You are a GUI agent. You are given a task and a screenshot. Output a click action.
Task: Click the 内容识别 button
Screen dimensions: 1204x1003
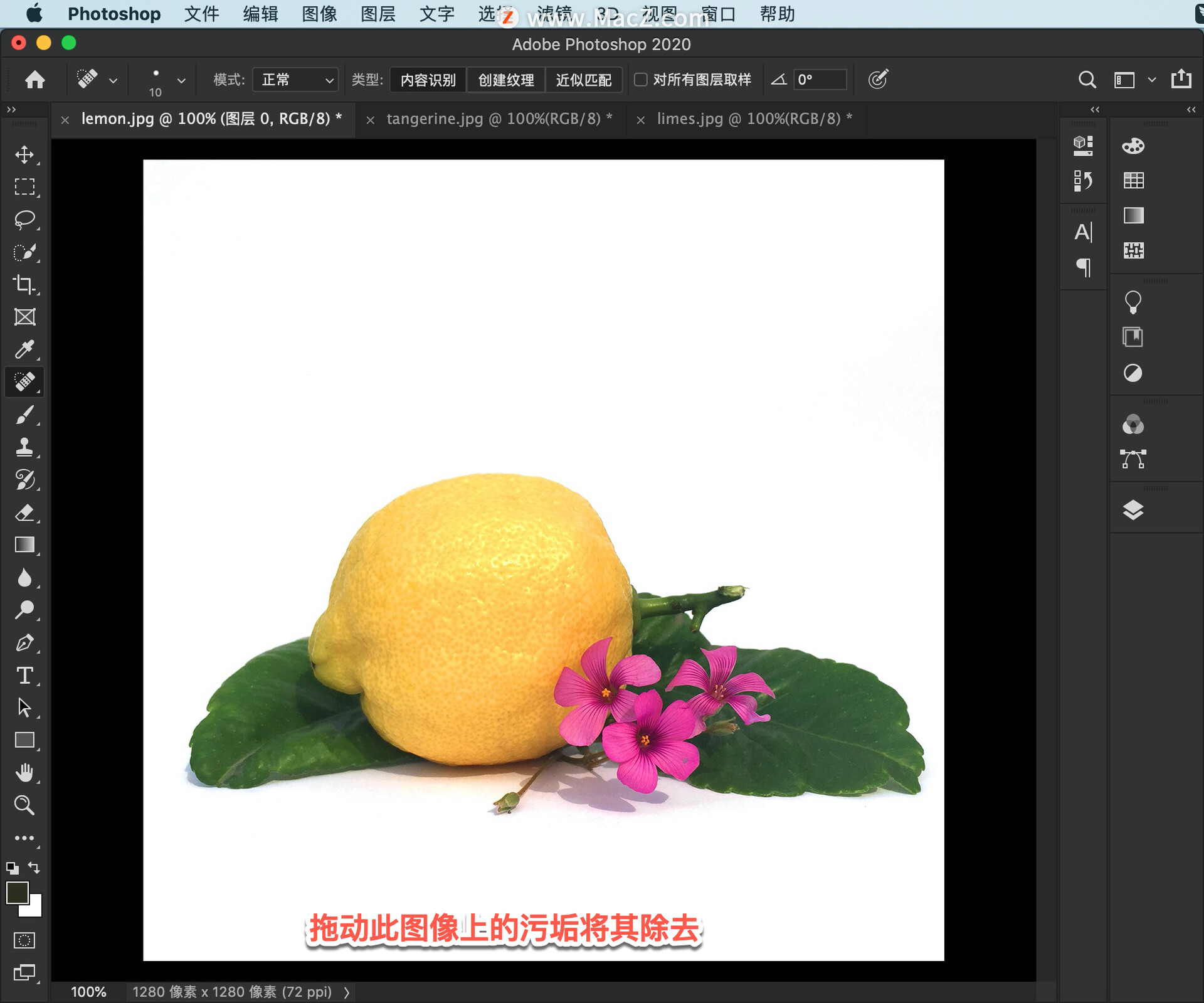tap(427, 80)
